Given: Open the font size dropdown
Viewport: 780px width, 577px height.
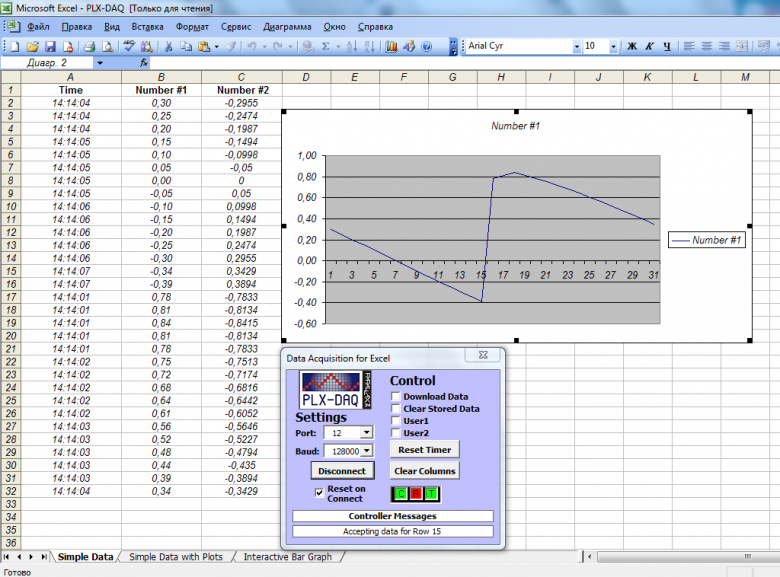Looking at the screenshot, I should [x=613, y=46].
